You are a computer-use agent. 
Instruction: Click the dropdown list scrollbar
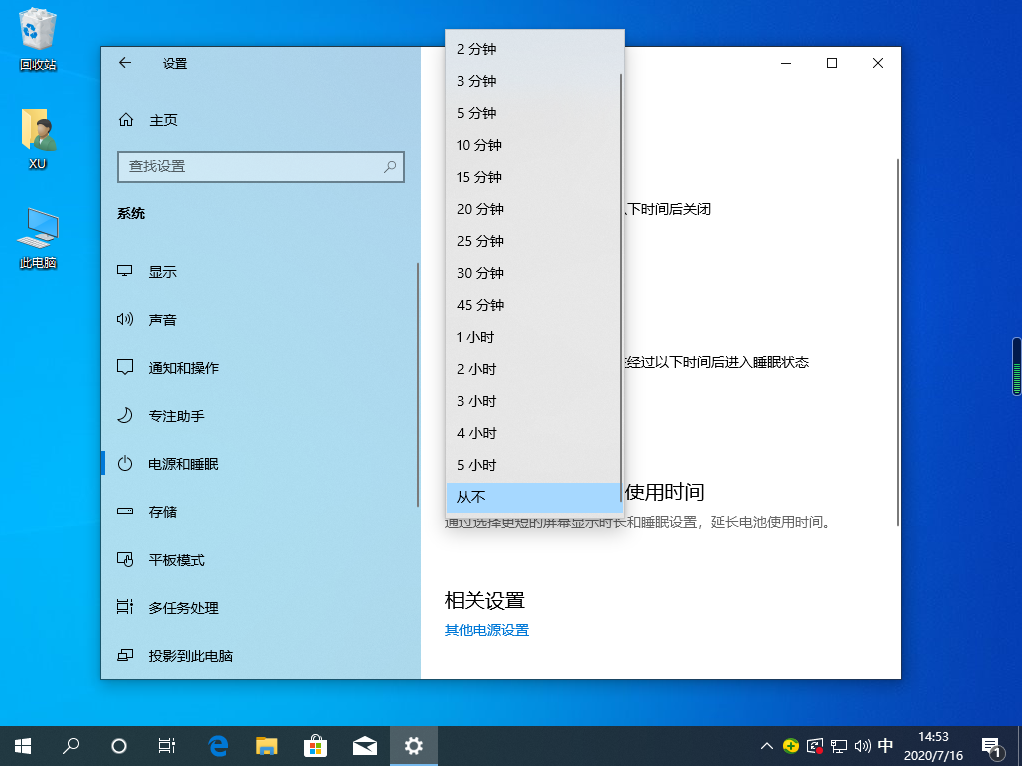tap(621, 287)
